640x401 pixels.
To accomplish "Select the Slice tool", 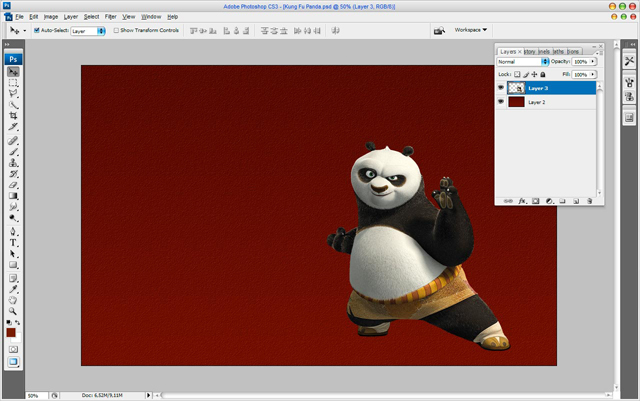I will [x=13, y=127].
